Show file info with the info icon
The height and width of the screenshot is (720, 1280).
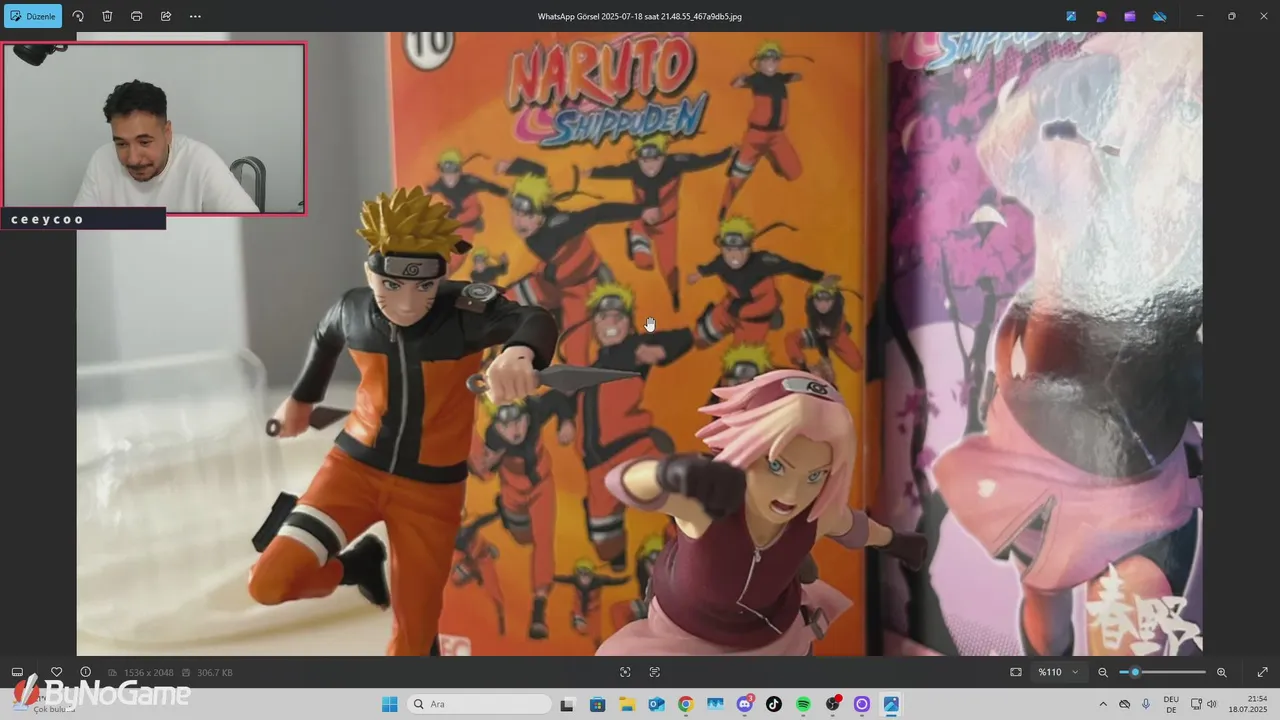(86, 672)
